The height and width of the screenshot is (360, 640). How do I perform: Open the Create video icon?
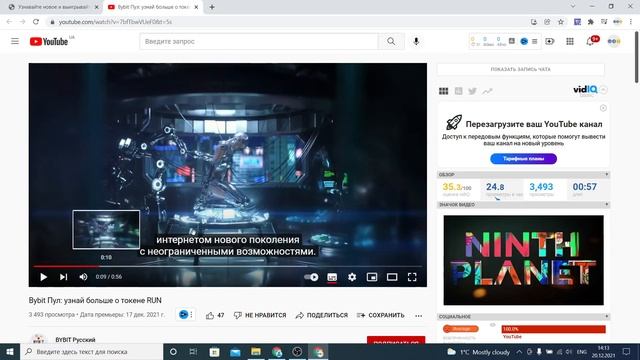click(x=550, y=41)
